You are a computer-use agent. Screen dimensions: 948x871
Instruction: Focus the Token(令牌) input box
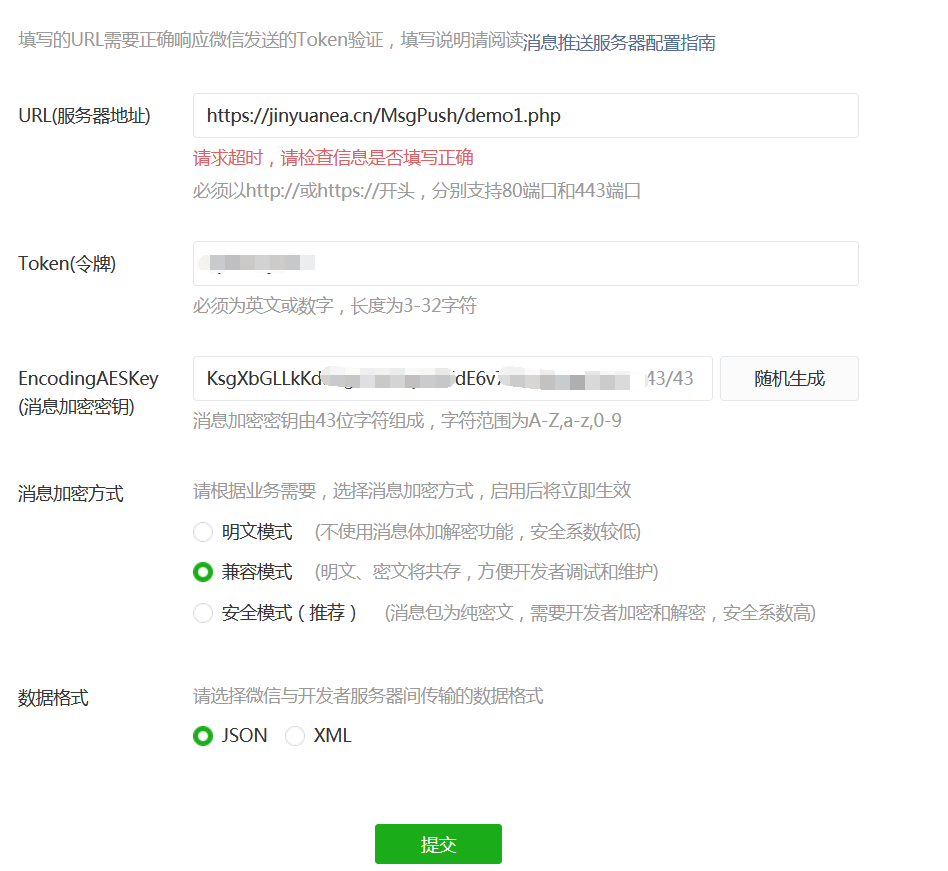click(525, 263)
